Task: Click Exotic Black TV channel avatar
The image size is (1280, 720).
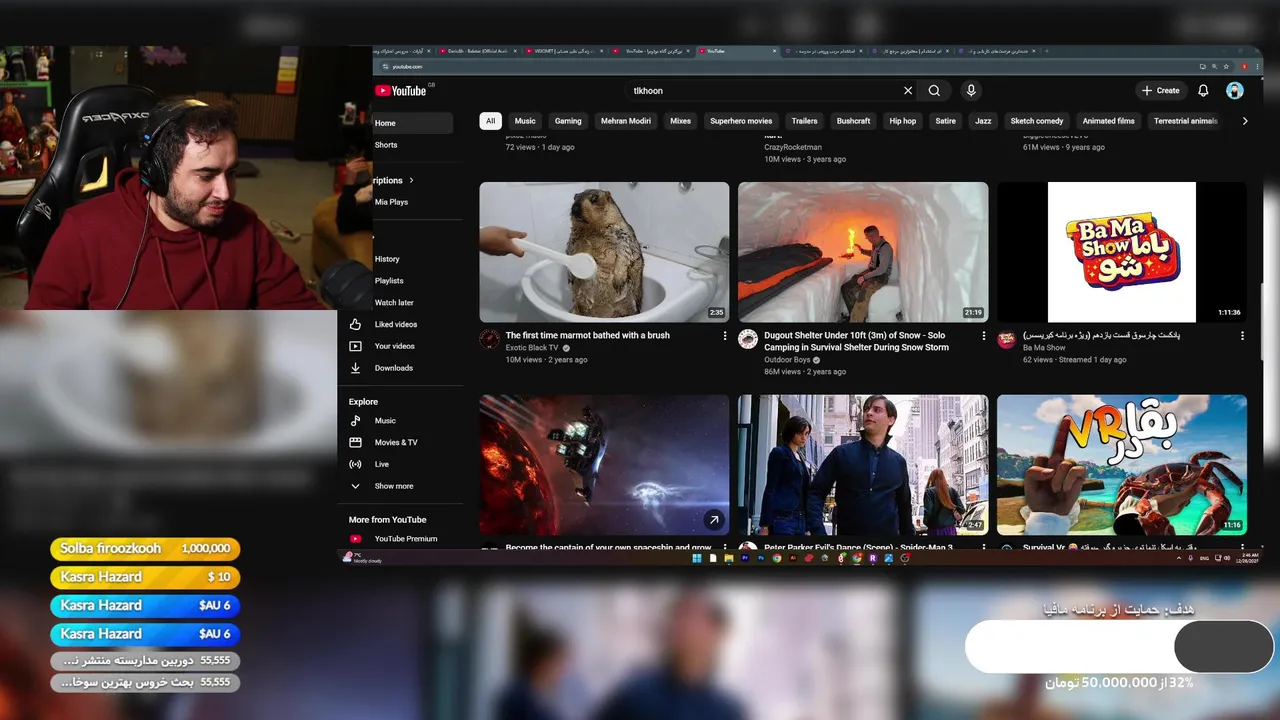Action: (x=489, y=339)
